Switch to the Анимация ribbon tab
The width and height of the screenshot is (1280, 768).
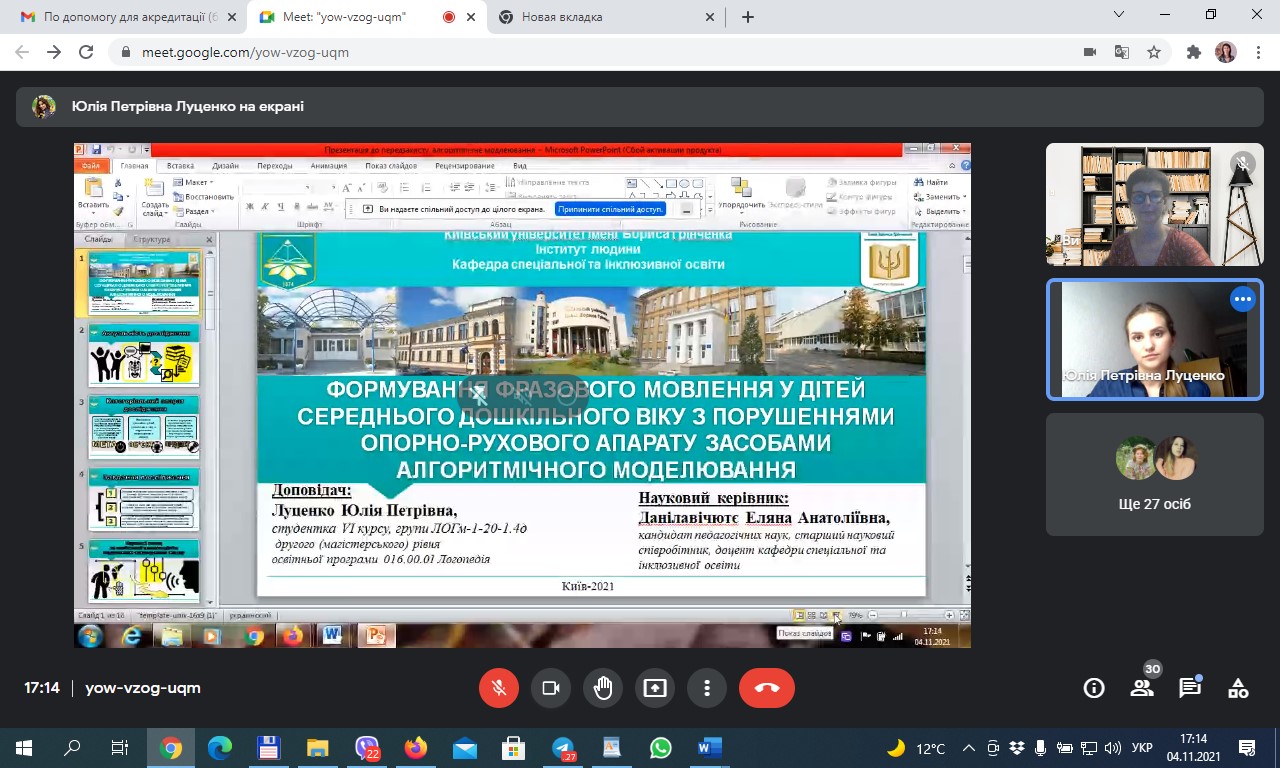[328, 166]
